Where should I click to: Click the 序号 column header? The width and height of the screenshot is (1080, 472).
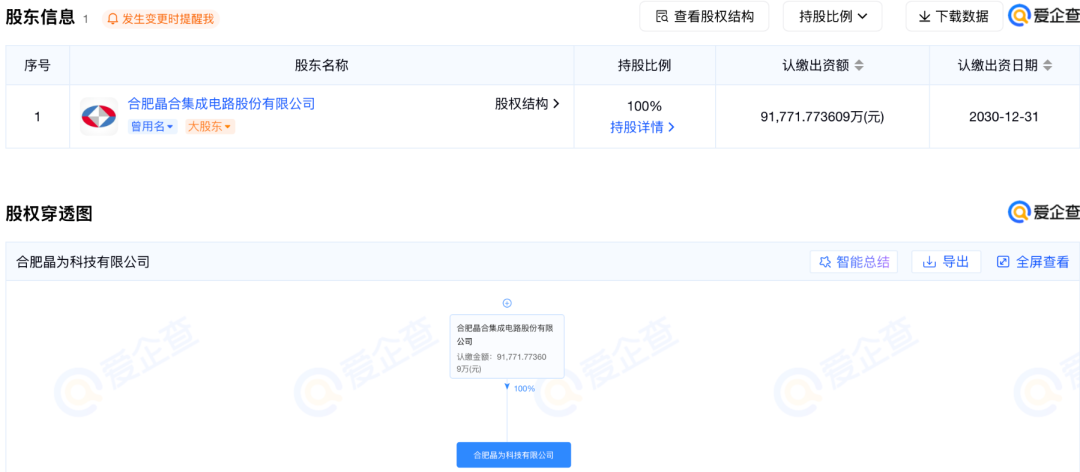point(37,65)
